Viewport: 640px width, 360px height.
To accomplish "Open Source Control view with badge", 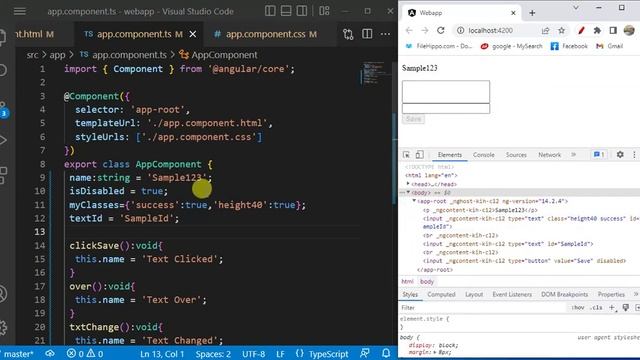I will click(3, 109).
